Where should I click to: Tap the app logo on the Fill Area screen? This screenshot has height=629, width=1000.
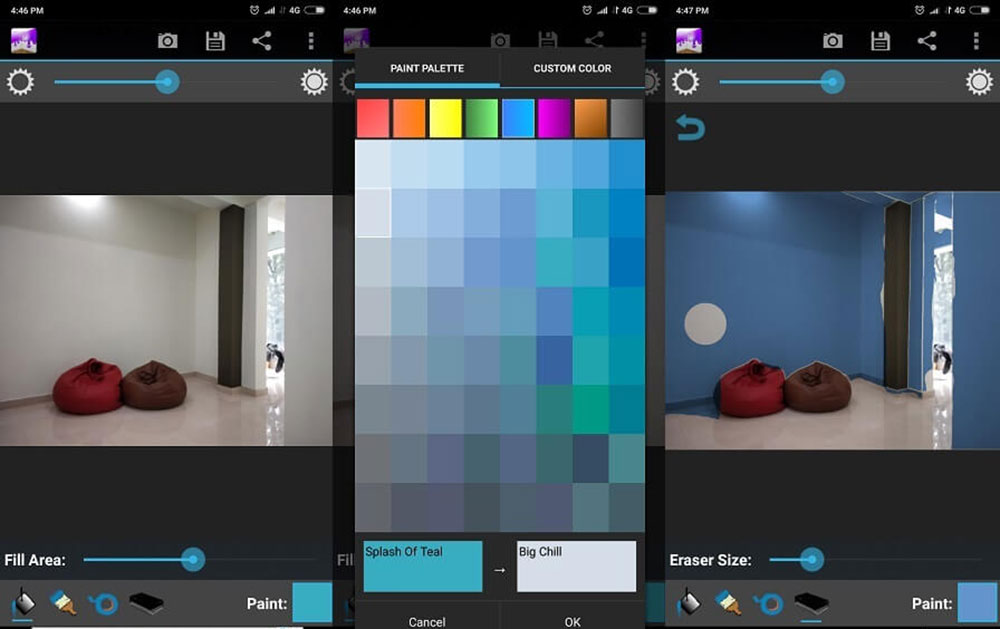coord(24,41)
